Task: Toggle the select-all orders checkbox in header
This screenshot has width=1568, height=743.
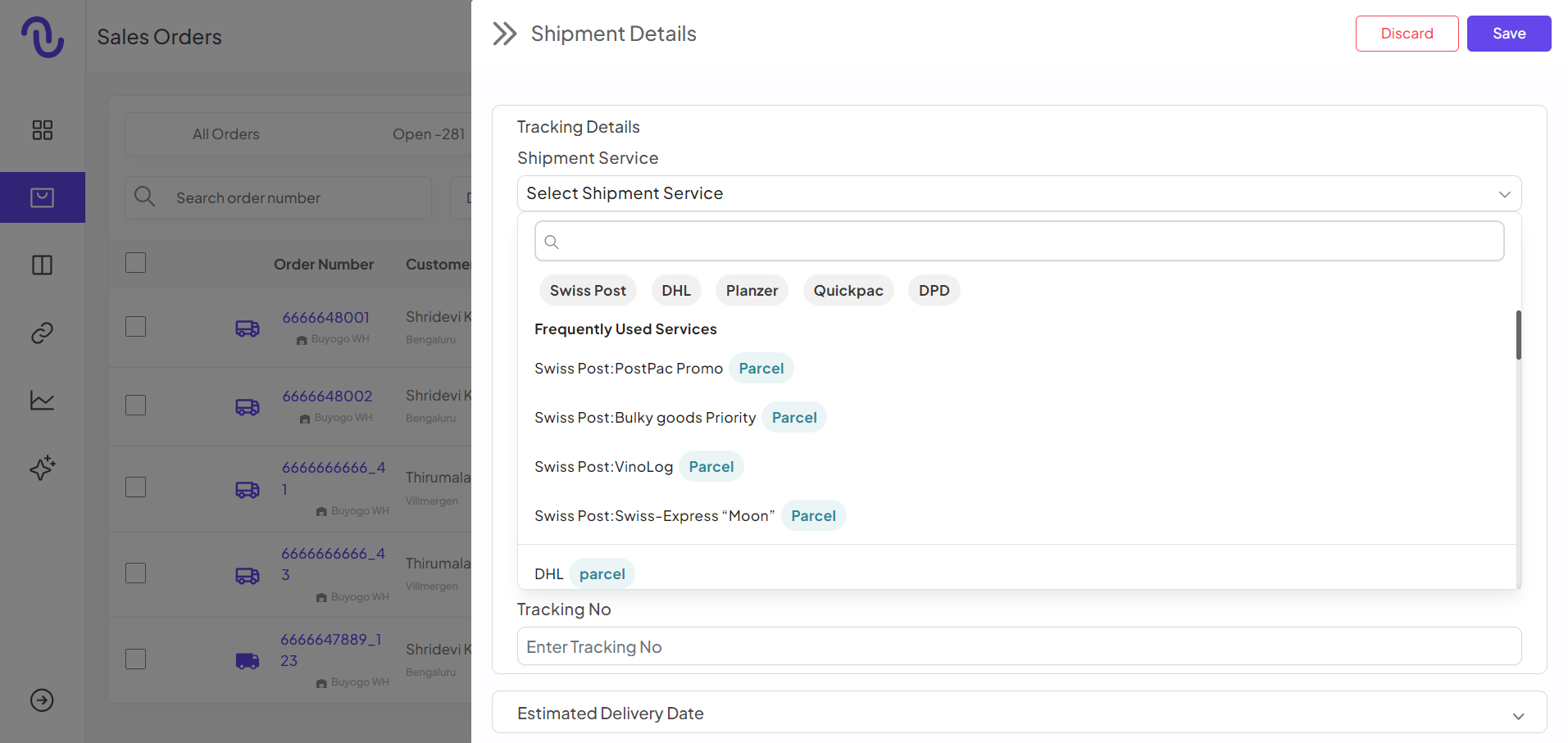Action: [135, 263]
